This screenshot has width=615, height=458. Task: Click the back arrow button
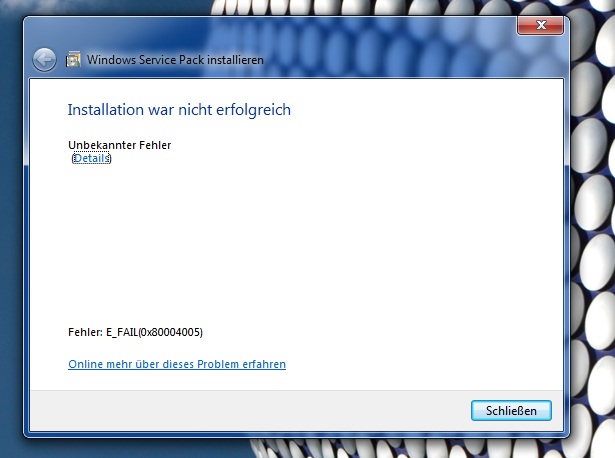point(44,60)
